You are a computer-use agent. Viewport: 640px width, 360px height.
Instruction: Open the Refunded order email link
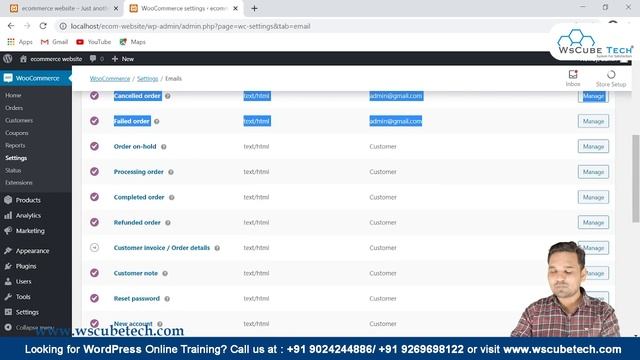point(137,222)
